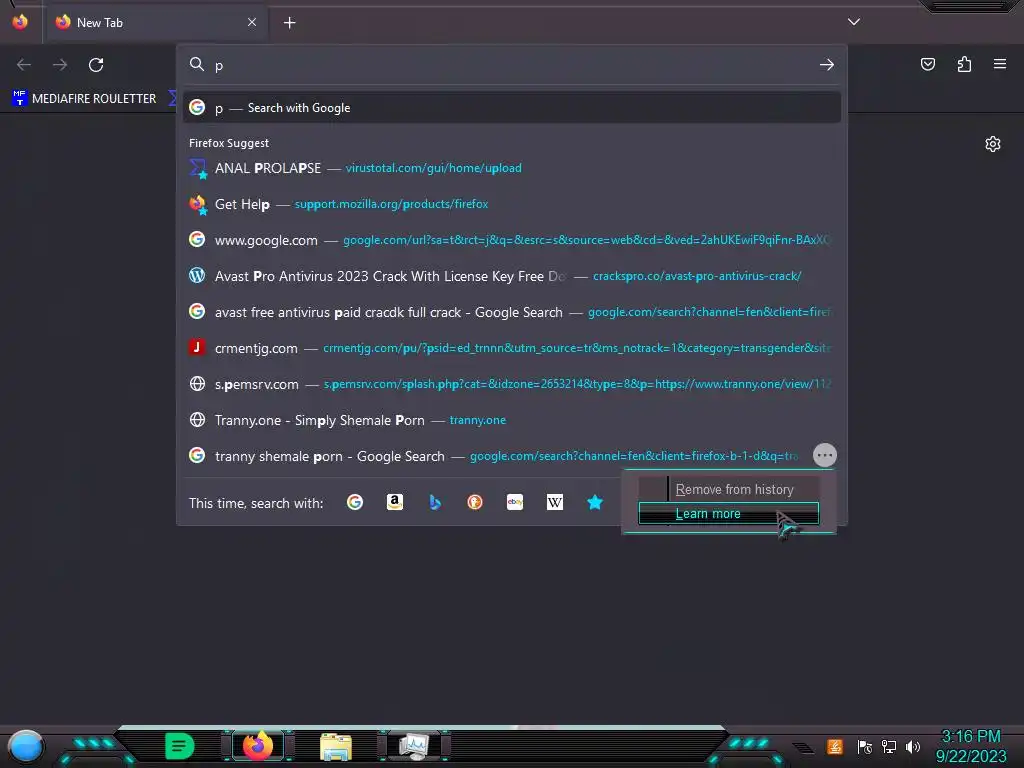
Task: Search bookmarks with the star icon
Action: (595, 502)
